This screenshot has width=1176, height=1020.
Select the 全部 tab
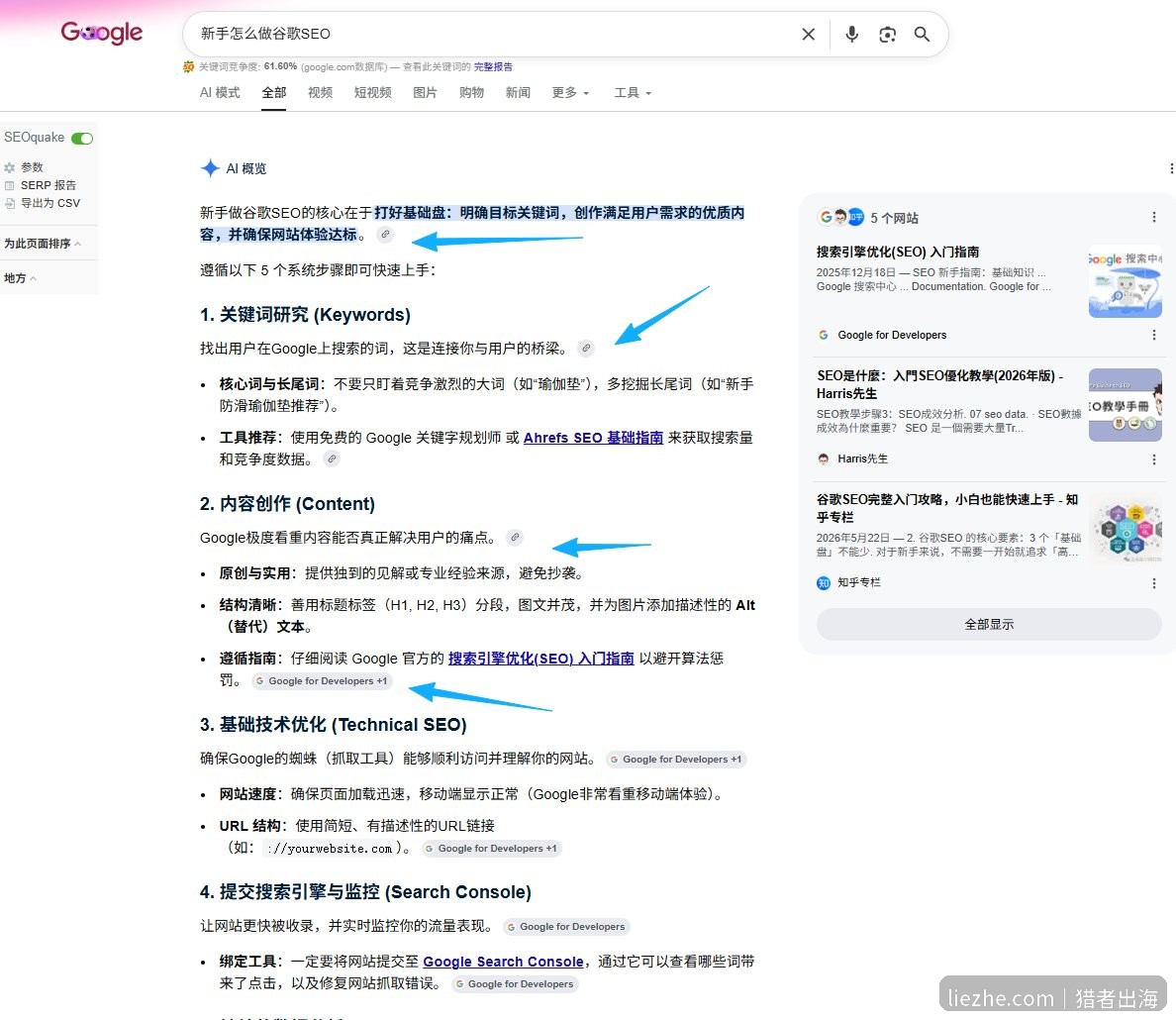click(x=274, y=92)
